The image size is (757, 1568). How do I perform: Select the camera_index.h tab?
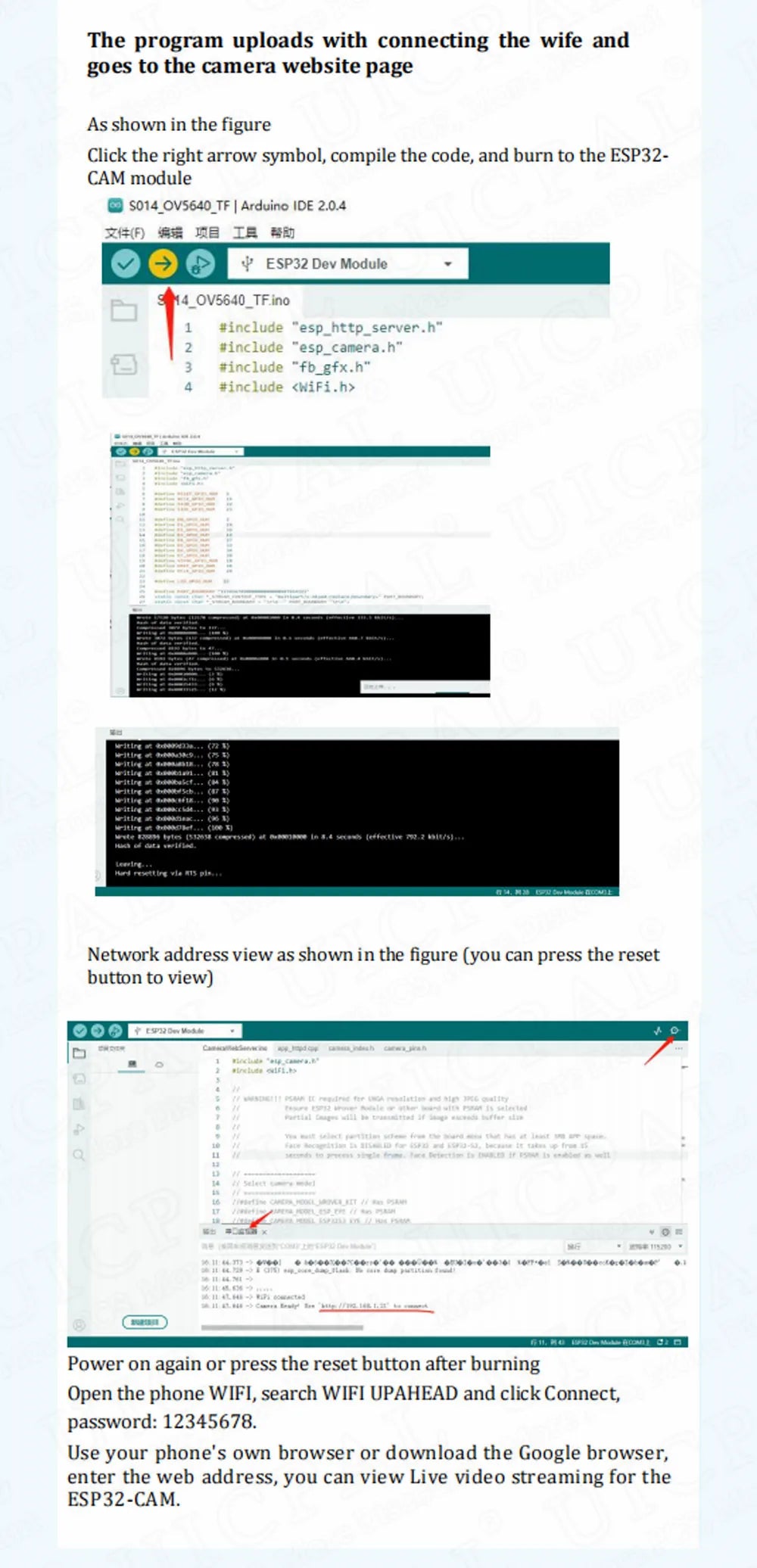[x=350, y=1048]
